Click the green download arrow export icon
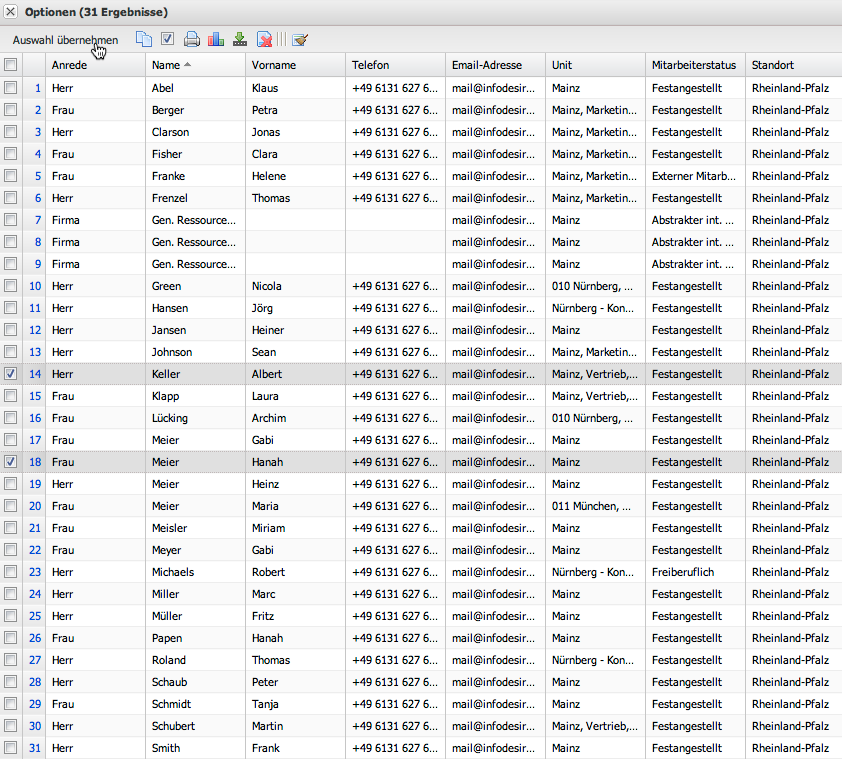842x759 pixels. point(240,40)
